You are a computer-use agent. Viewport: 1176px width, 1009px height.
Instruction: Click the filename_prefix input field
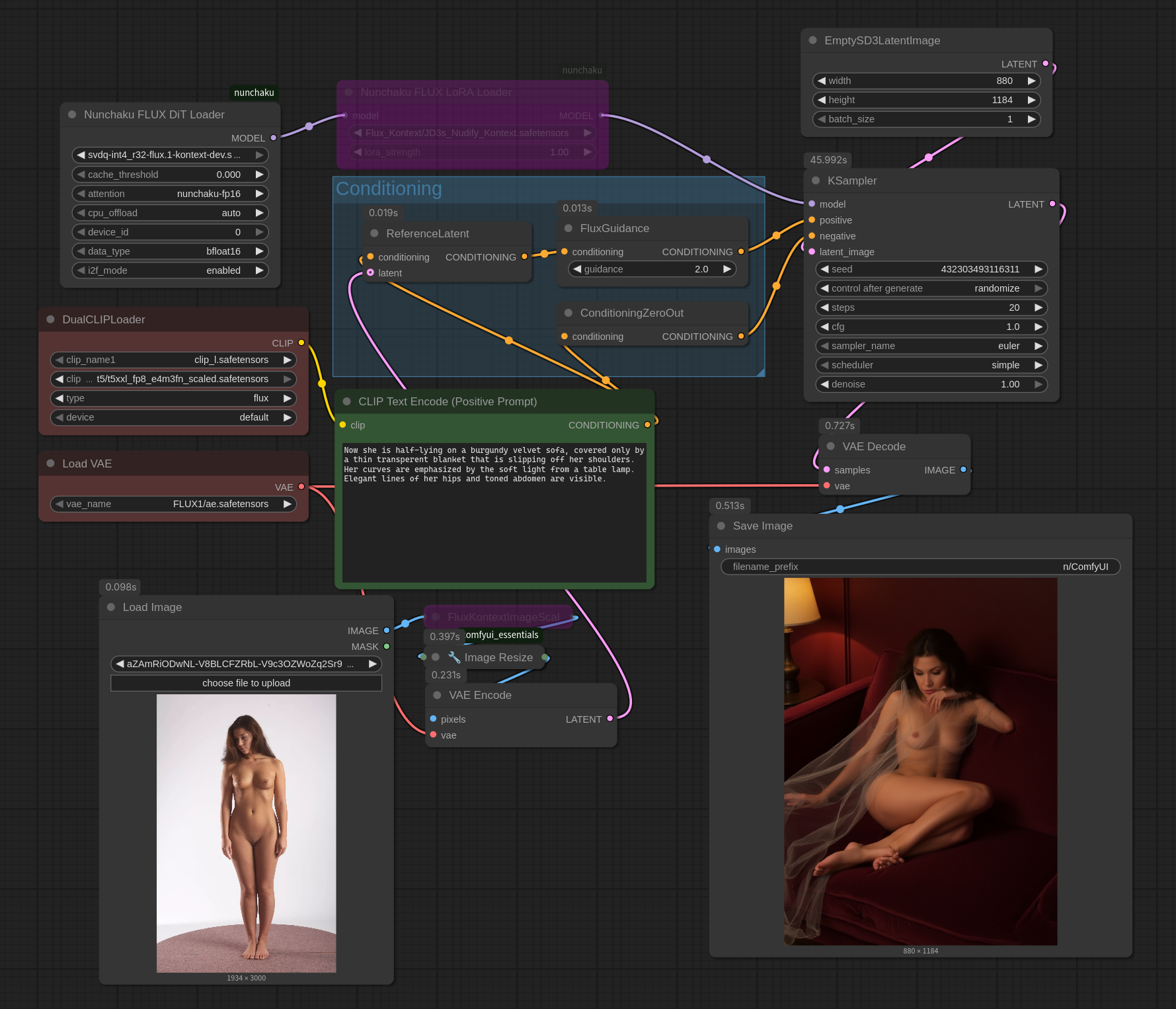[x=920, y=567]
